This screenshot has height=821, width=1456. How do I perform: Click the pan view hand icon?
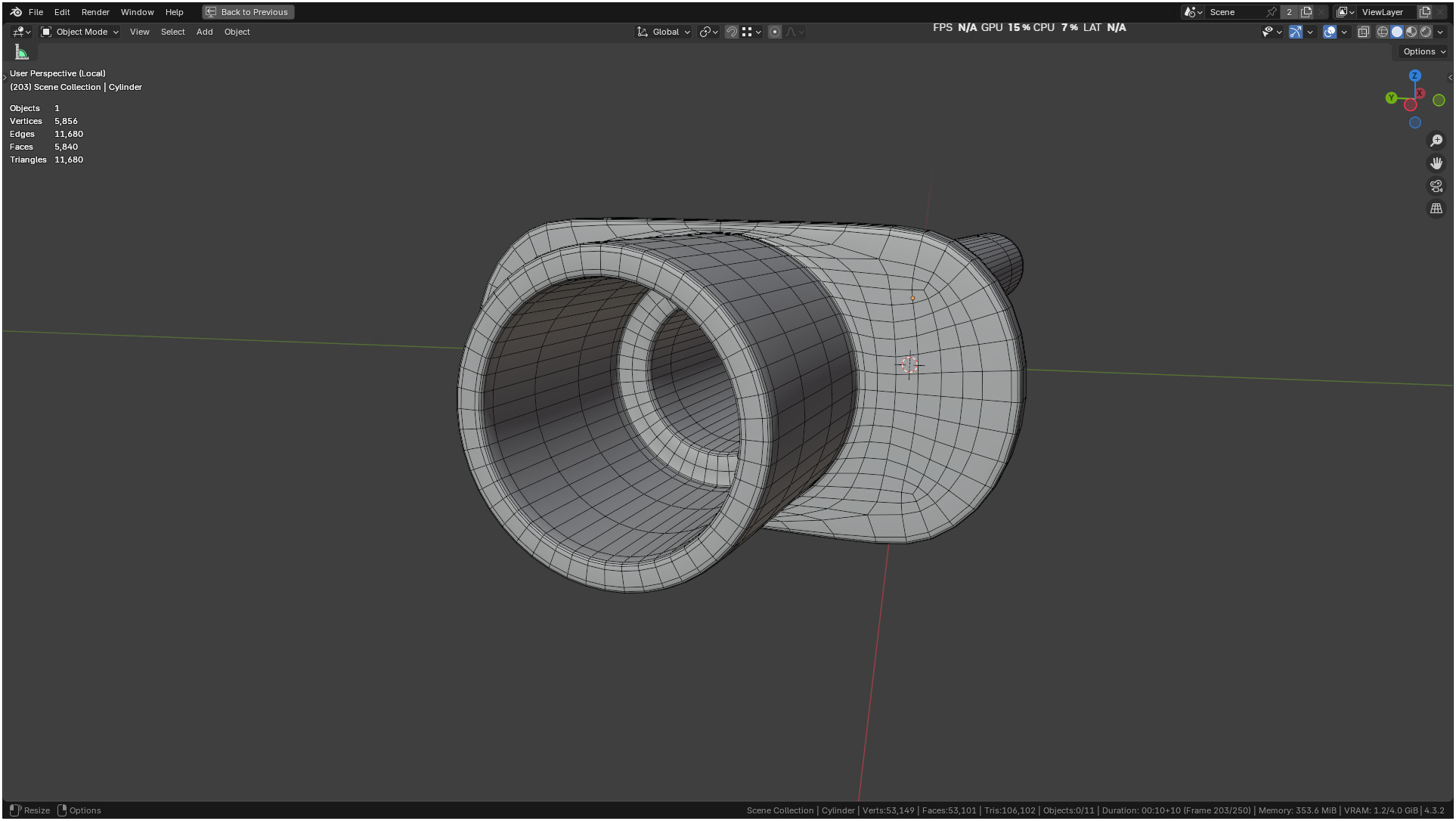[1436, 163]
